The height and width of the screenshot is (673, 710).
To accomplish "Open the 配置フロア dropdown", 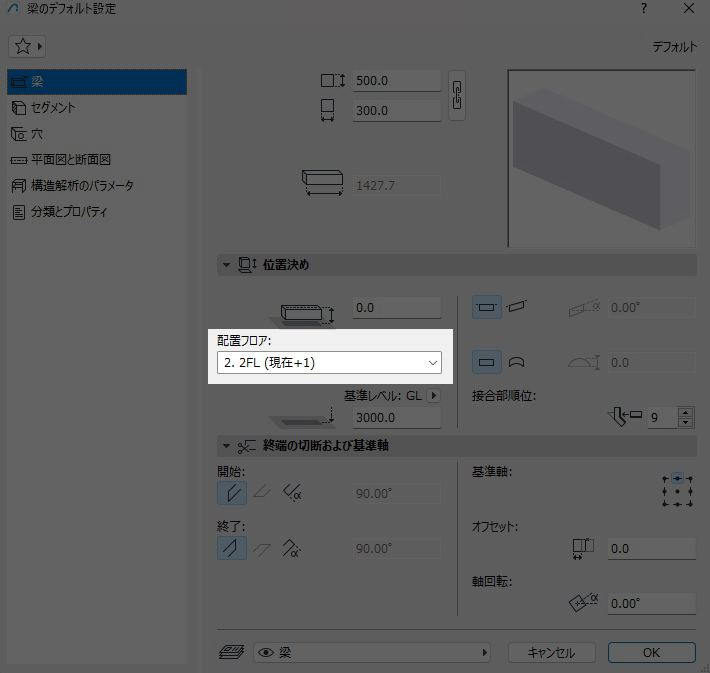I will click(x=329, y=363).
